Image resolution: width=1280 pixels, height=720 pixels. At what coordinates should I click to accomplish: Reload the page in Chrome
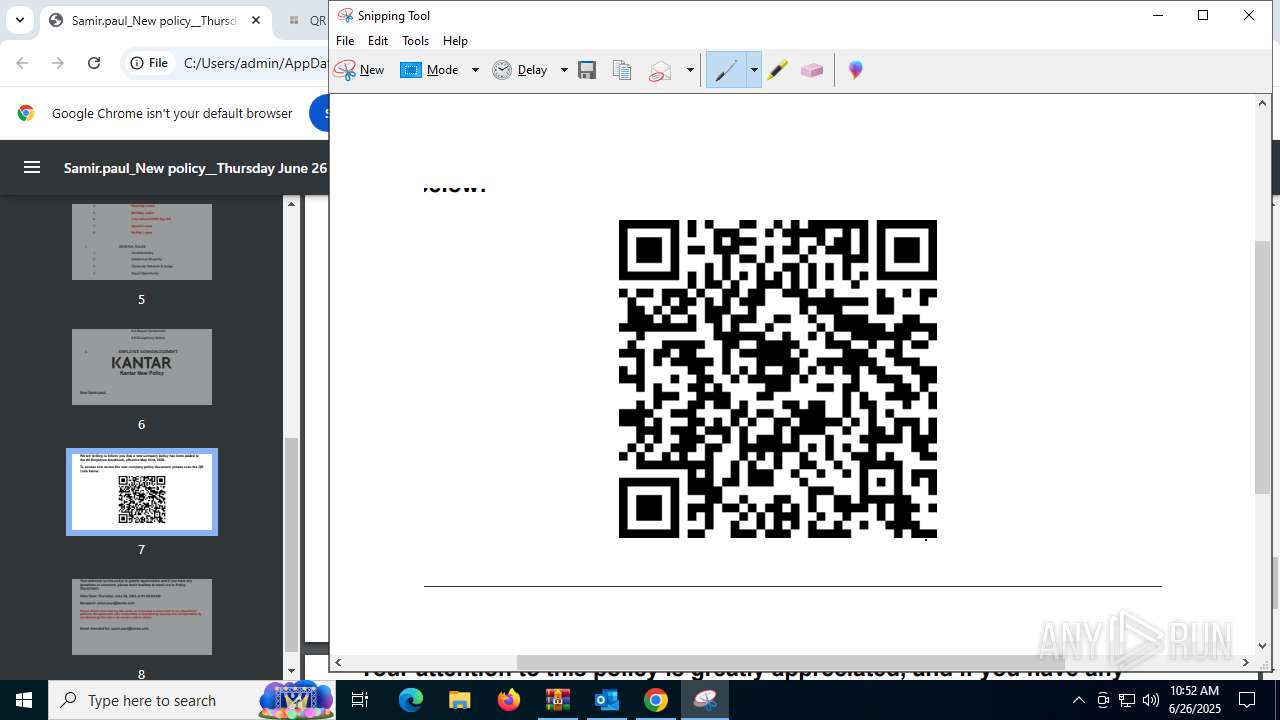pos(94,63)
